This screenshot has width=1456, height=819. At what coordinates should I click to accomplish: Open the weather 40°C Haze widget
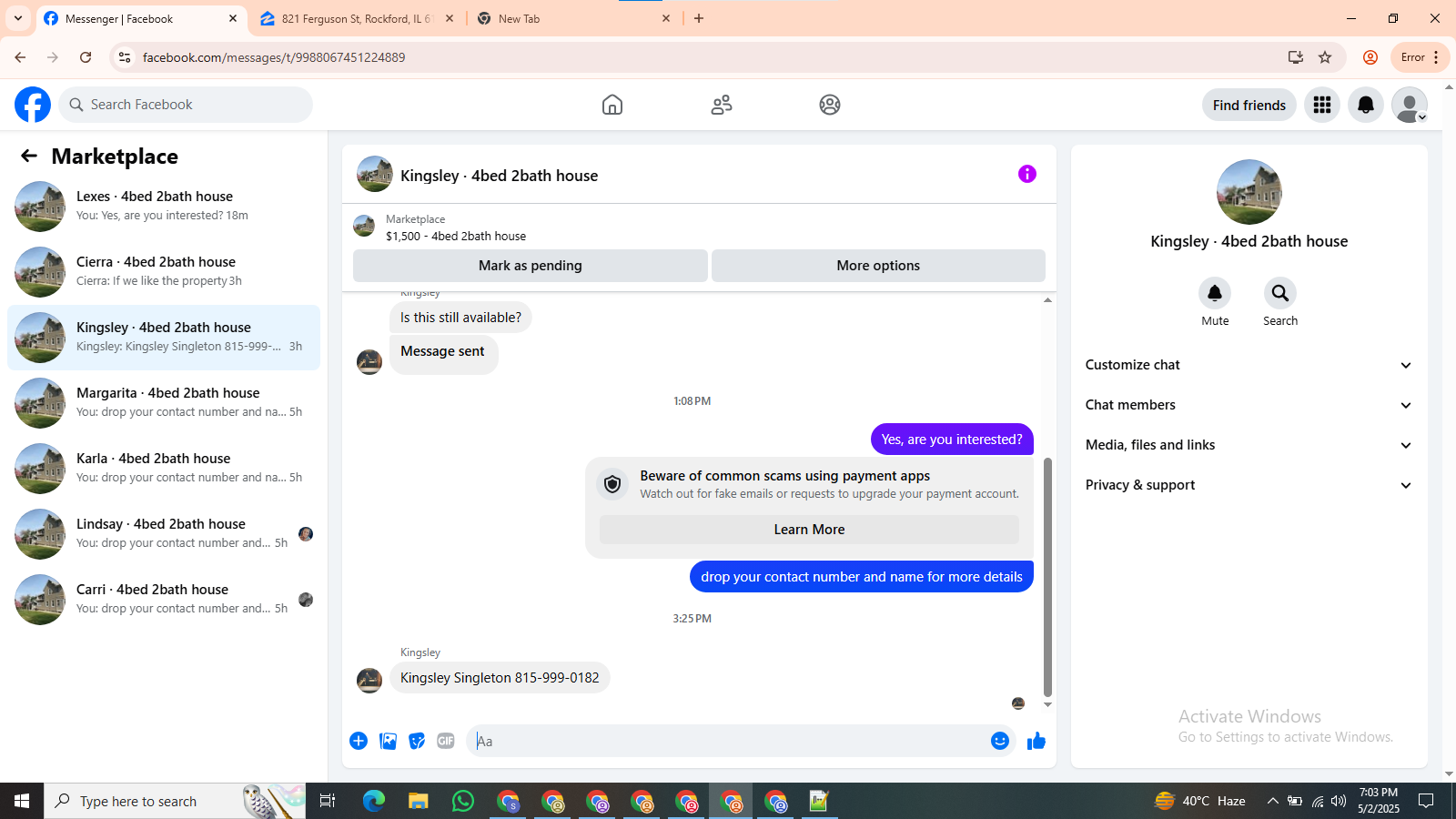(1200, 801)
